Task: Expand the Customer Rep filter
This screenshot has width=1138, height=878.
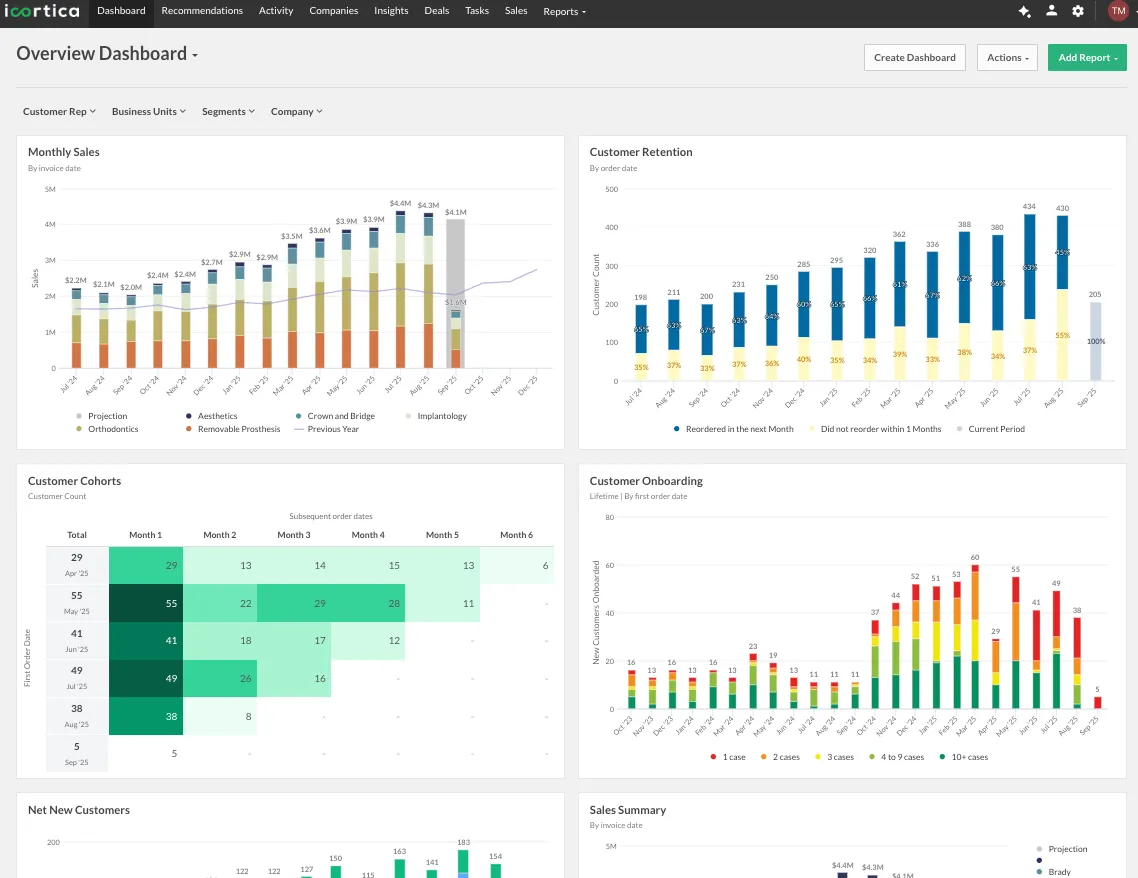Action: (x=60, y=112)
